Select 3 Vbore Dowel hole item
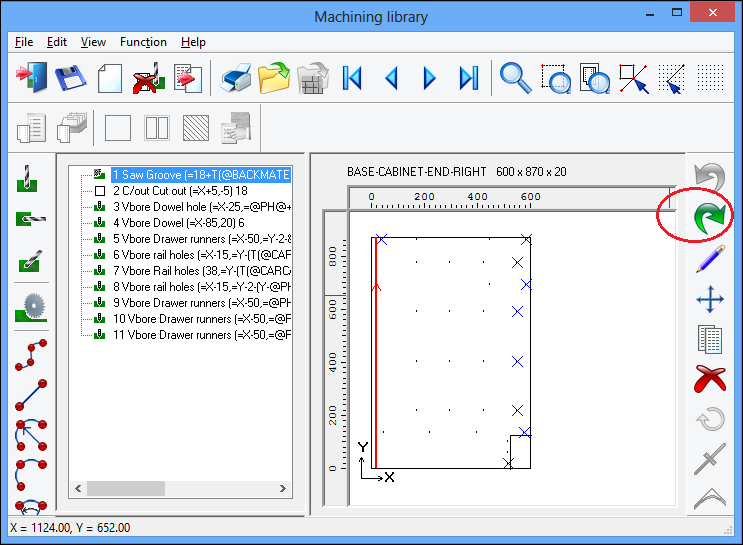This screenshot has height=545, width=743. point(201,207)
